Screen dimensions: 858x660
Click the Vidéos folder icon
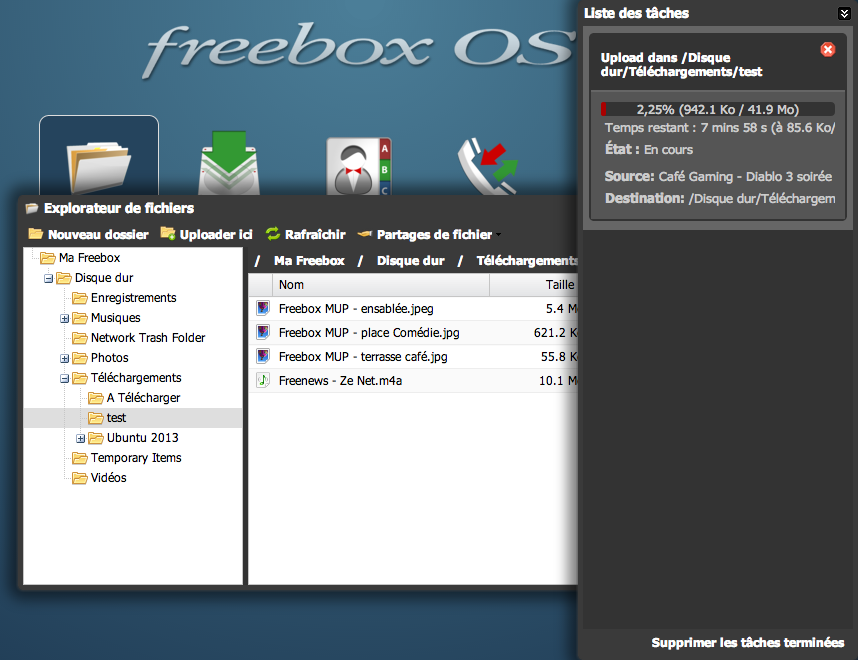pos(80,478)
